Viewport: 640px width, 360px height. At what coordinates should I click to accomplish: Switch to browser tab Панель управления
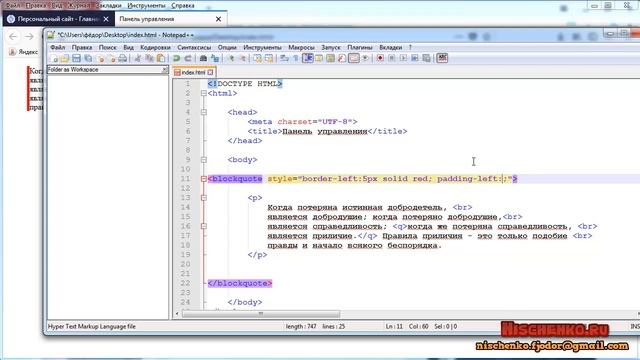tap(171, 19)
